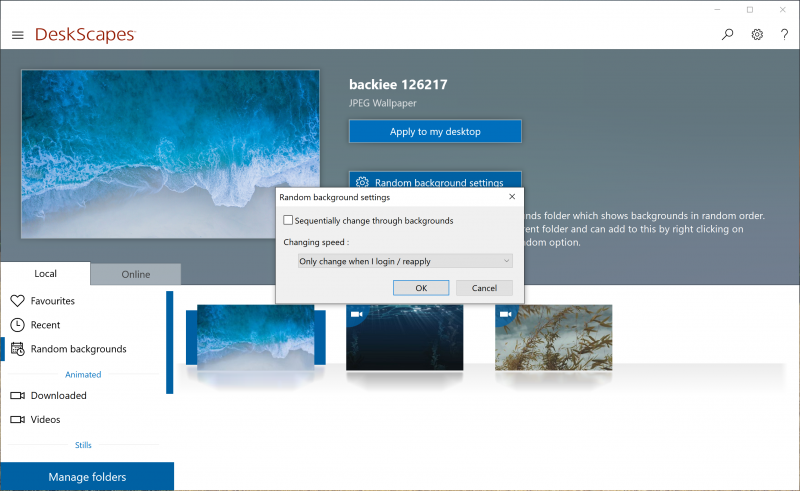Click the Animated section header
Viewport: 800px width, 491px height.
tap(83, 374)
